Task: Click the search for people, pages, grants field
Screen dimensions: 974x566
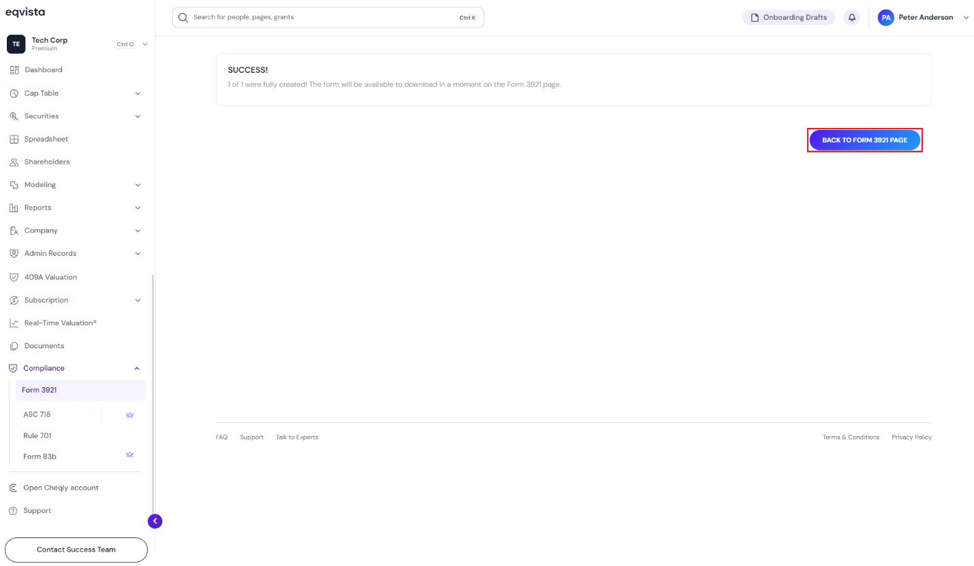Action: [328, 17]
